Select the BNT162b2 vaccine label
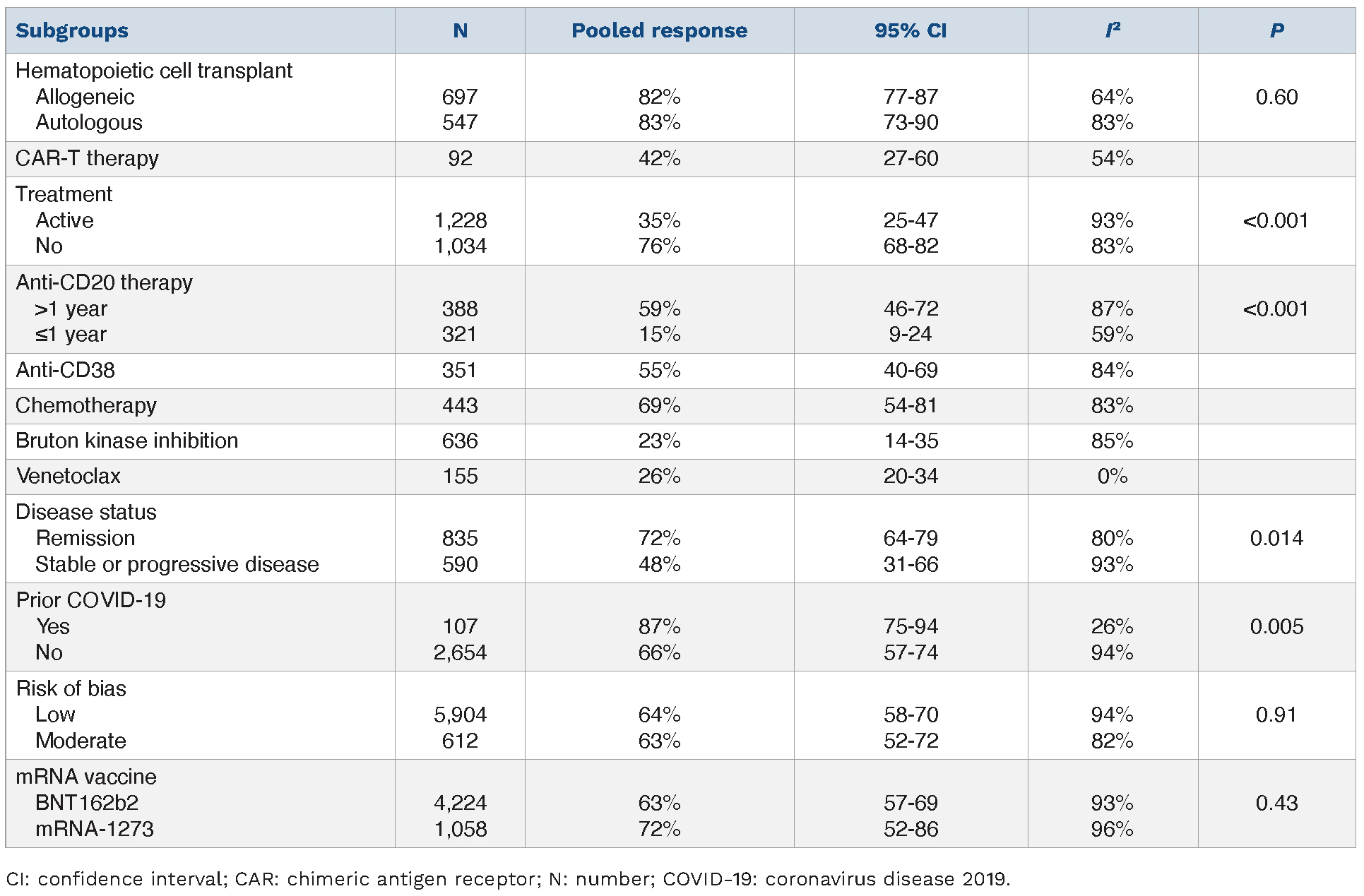The height and width of the screenshot is (896, 1364). pos(87,803)
